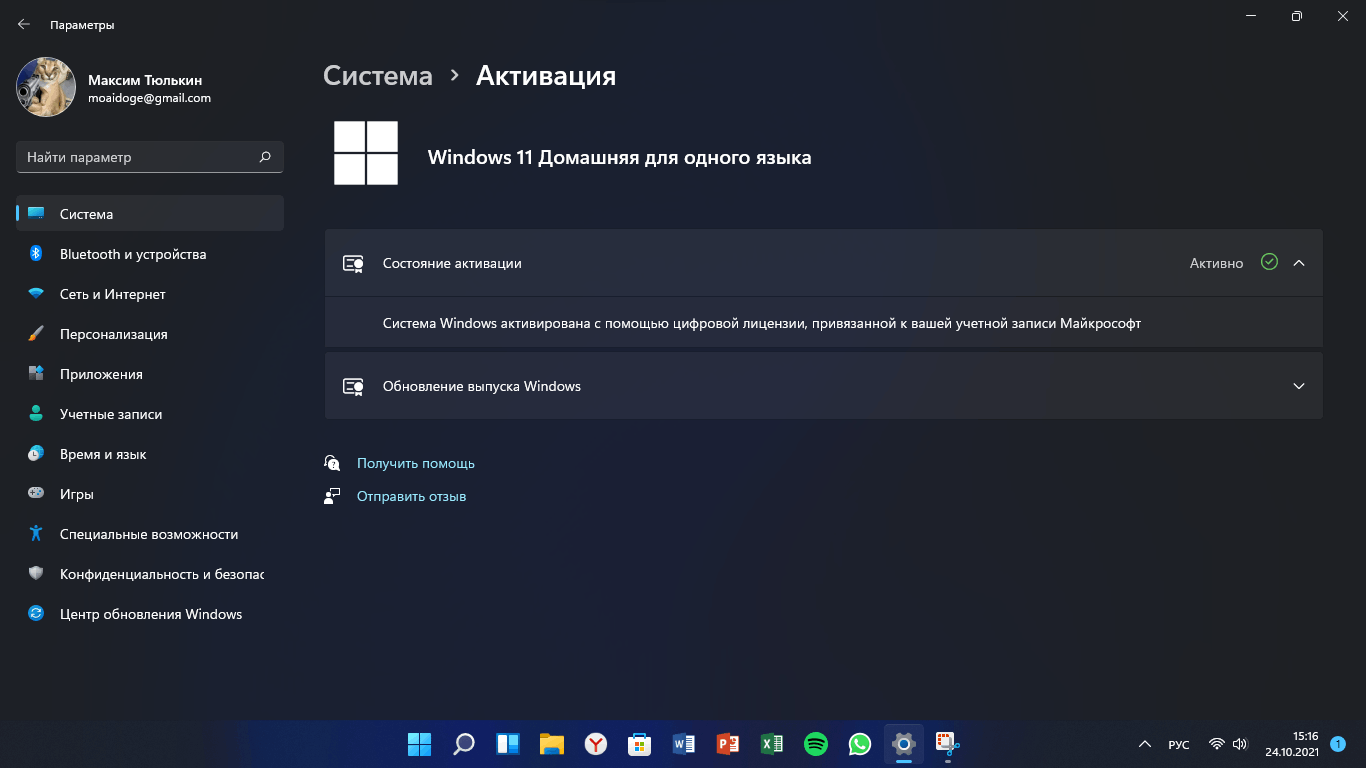
Task: Go to 'Игры' settings
Action: pyautogui.click(x=150, y=494)
